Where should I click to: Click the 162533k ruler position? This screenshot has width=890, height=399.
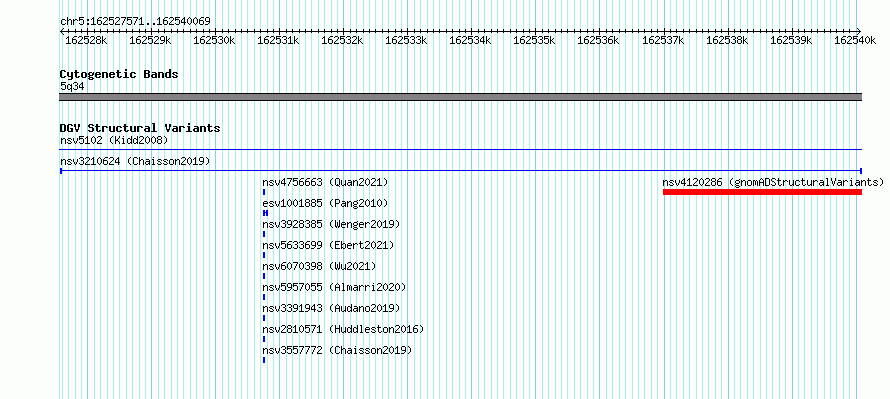tap(407, 40)
